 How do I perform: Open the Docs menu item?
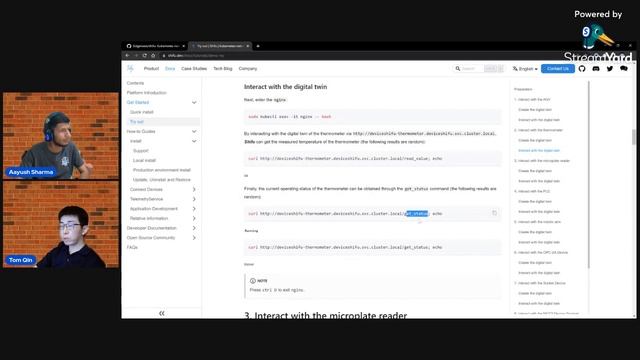[170, 69]
